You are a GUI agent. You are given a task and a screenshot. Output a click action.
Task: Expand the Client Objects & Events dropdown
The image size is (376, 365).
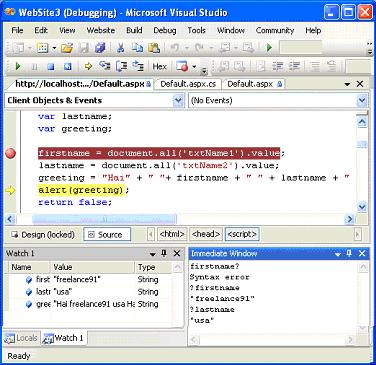click(x=178, y=100)
